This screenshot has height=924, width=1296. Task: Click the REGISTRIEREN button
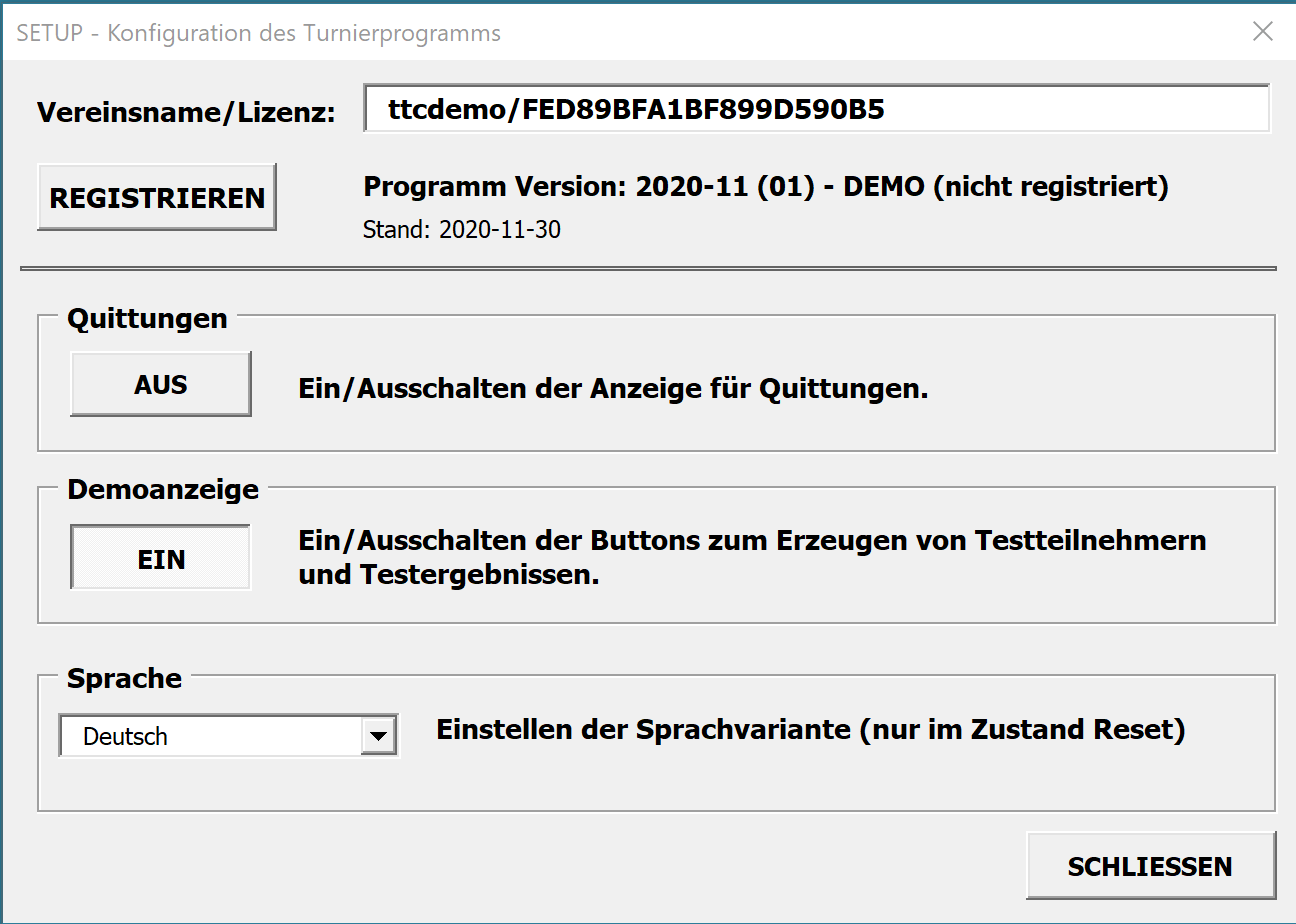[x=157, y=198]
